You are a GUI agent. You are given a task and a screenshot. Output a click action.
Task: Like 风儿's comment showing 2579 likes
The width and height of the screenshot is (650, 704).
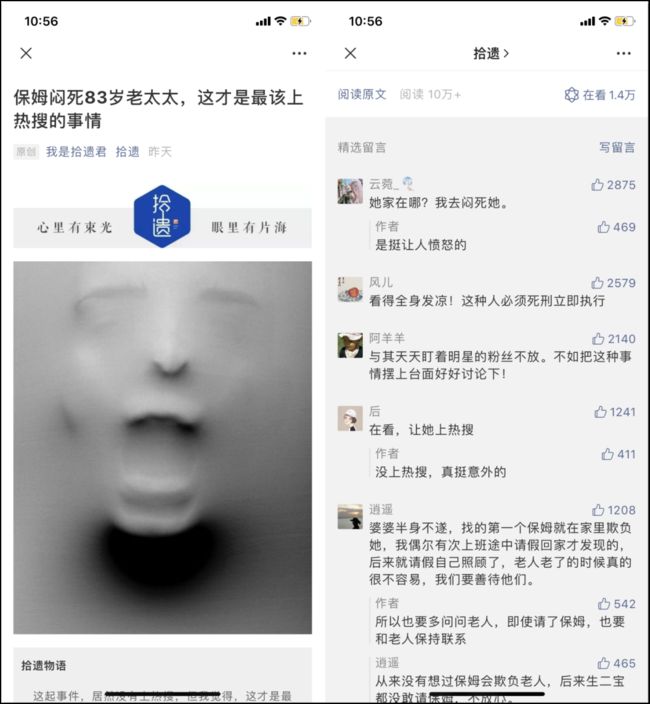pos(597,283)
